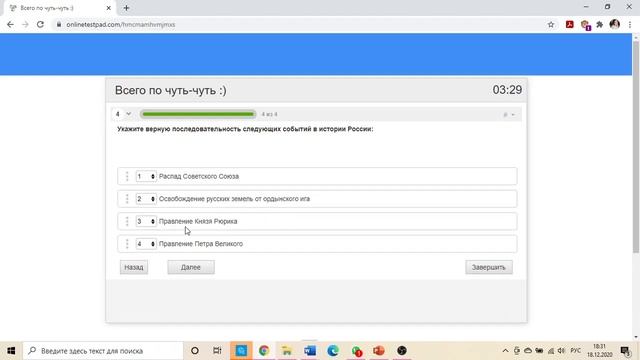
Task: Open Task View on the taskbar
Action: [217, 351]
